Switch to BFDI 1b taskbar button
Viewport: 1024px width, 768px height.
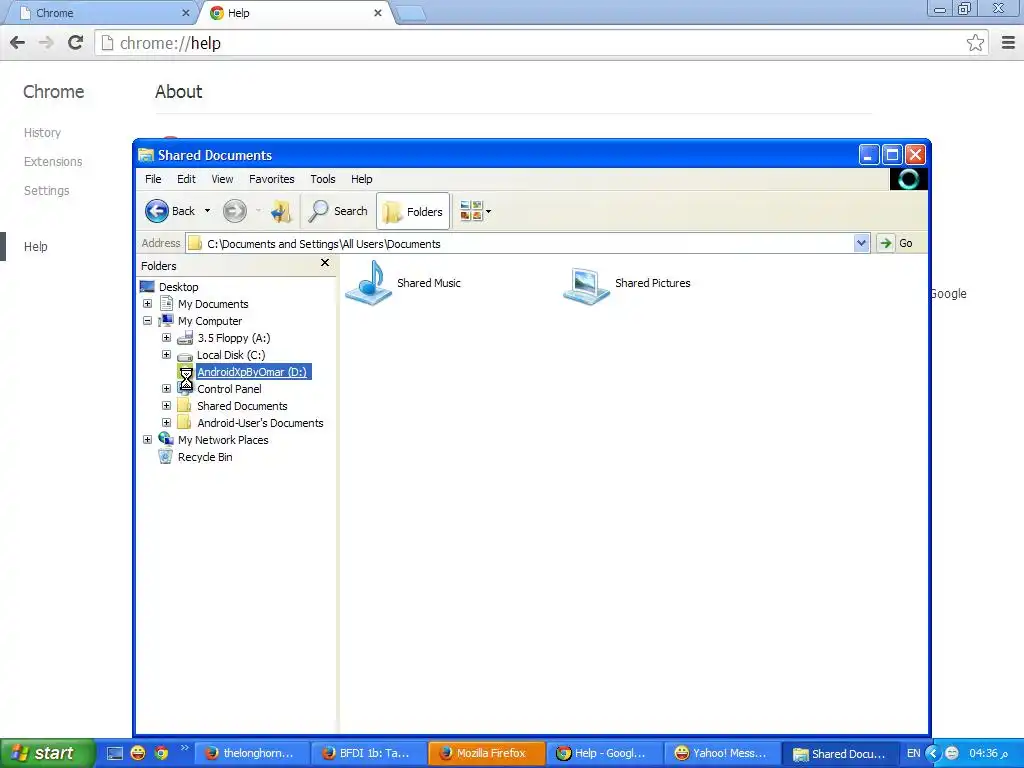coord(369,753)
